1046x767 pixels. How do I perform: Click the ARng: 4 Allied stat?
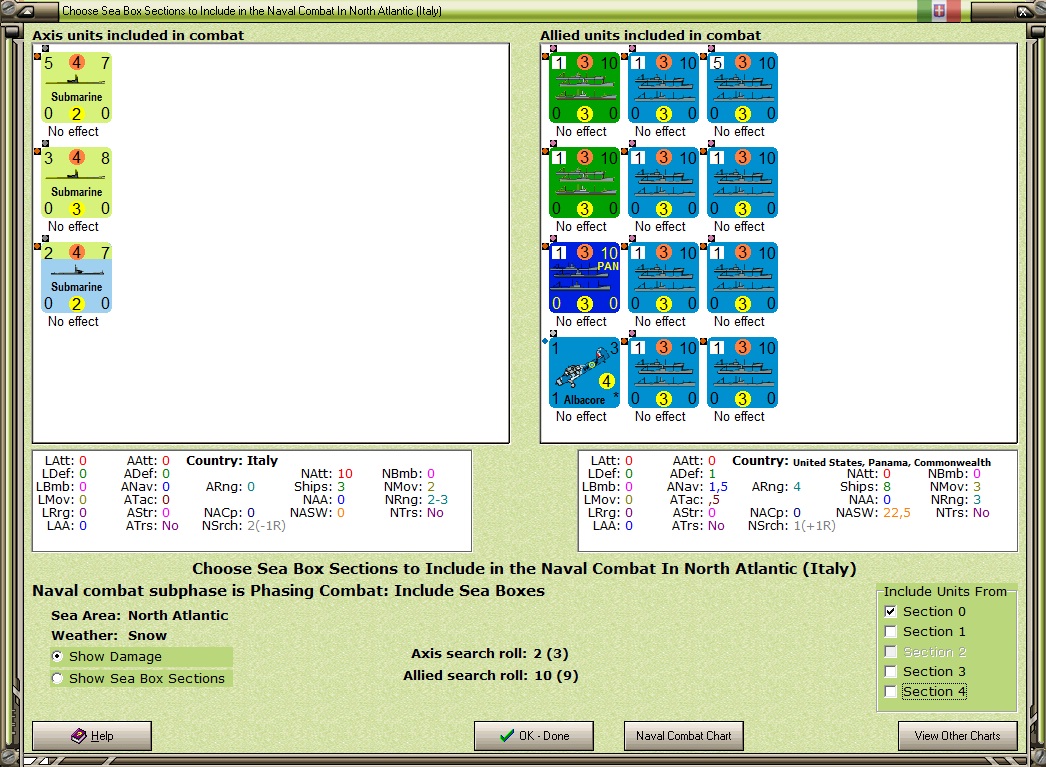coord(776,487)
